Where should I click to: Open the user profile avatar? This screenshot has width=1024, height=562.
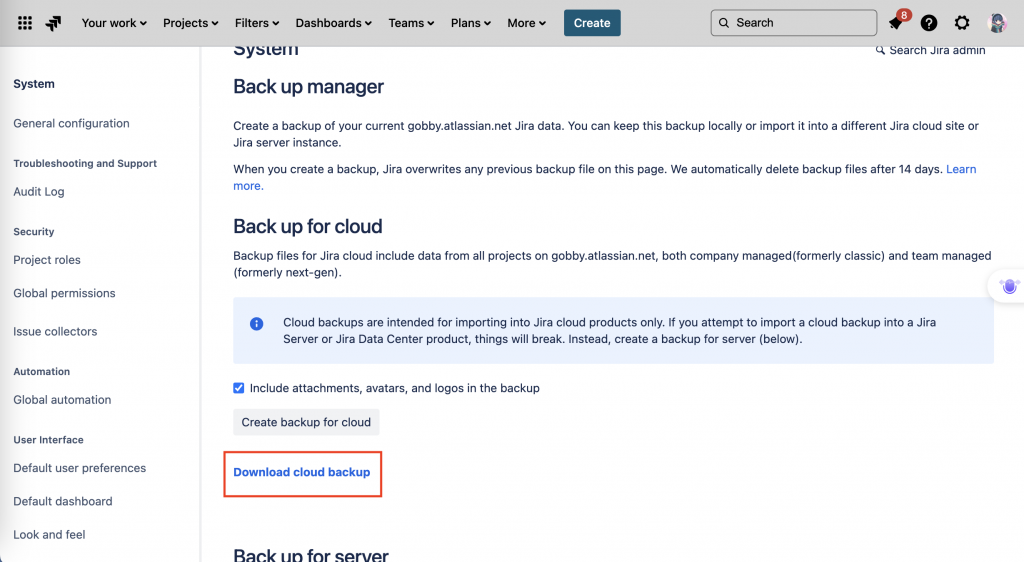pyautogui.click(x=997, y=23)
